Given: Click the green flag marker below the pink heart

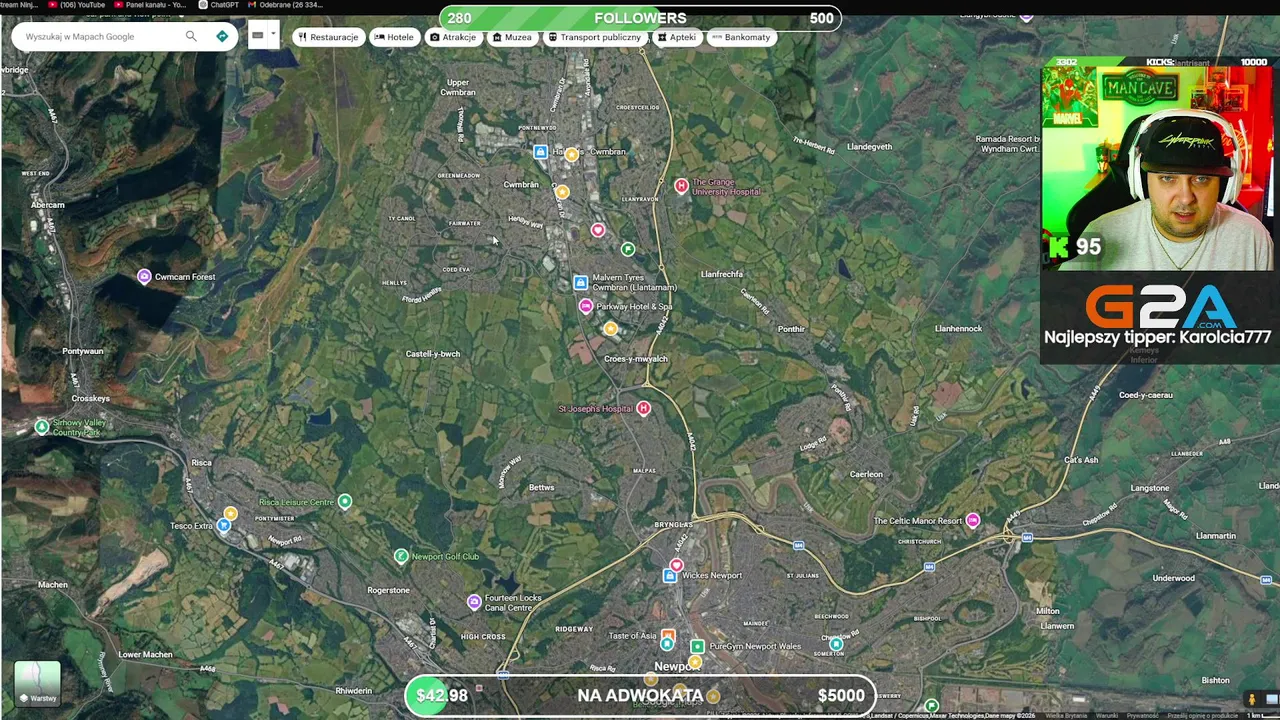Looking at the screenshot, I should pos(628,249).
